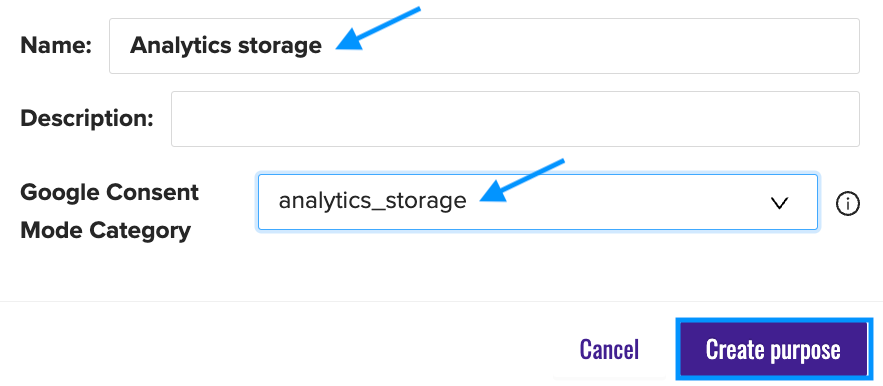Show help for Consent Mode Category
This screenshot has width=883, height=386.
pos(848,203)
